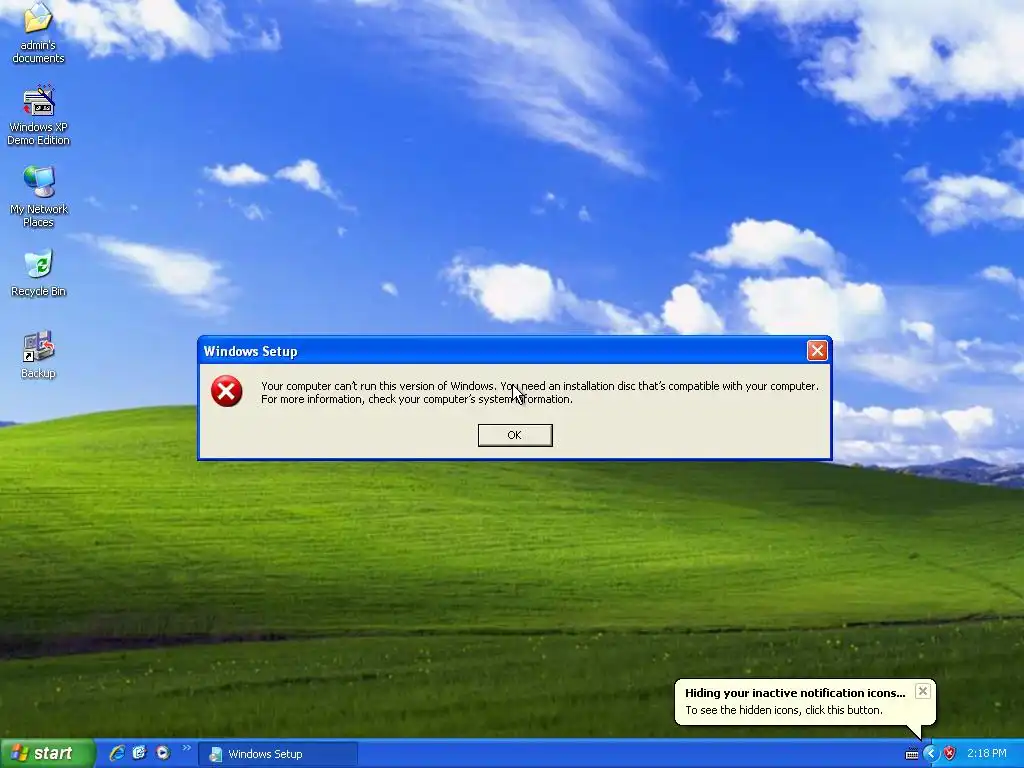Viewport: 1024px width, 768px height.
Task: Click the on-screen keyboard tray icon
Action: click(x=912, y=754)
